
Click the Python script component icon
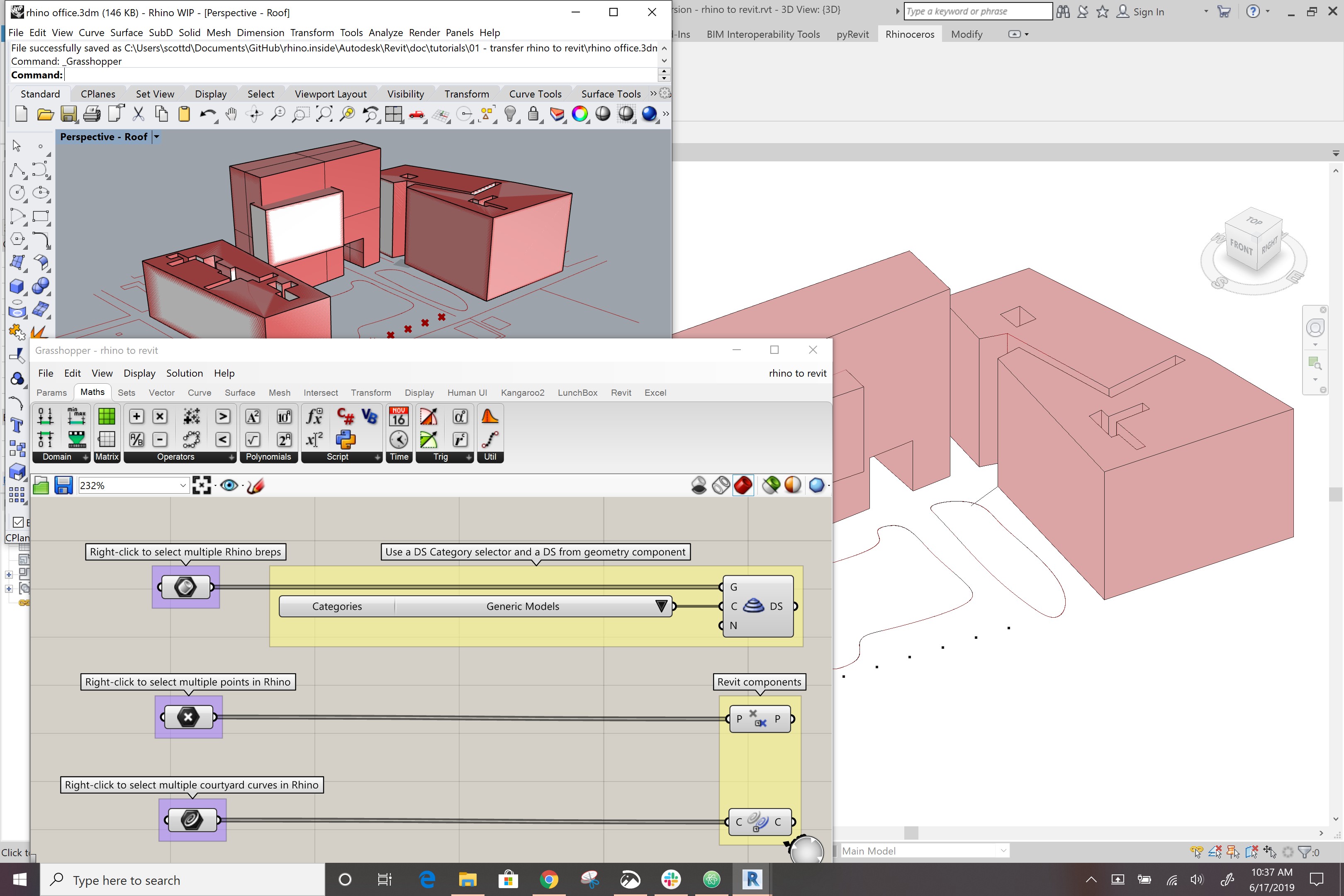[345, 439]
